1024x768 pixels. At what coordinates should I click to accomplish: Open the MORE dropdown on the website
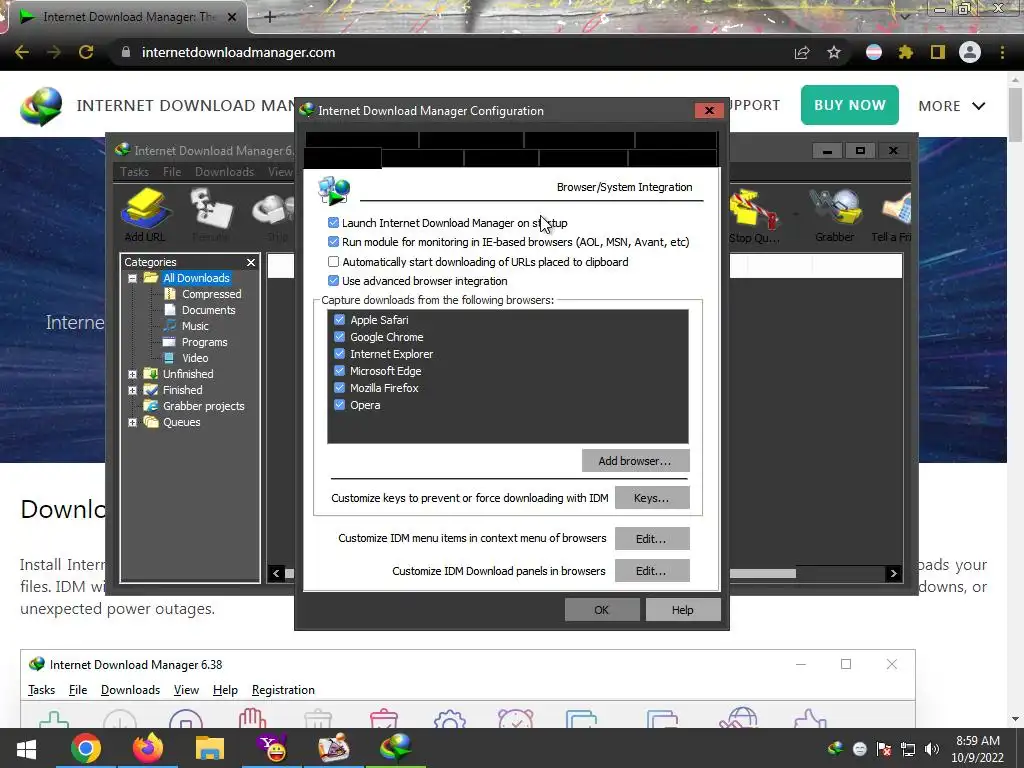click(952, 106)
